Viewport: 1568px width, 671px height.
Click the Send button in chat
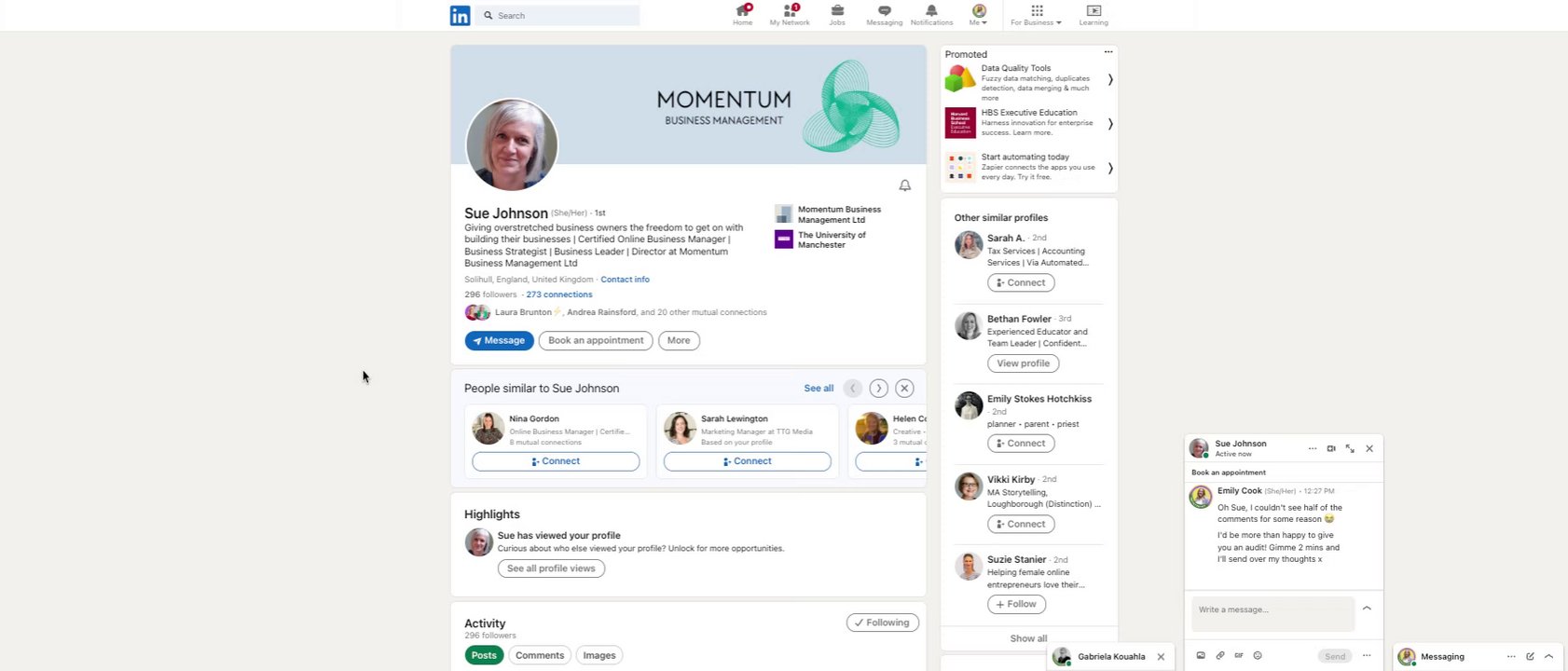[x=1335, y=656]
